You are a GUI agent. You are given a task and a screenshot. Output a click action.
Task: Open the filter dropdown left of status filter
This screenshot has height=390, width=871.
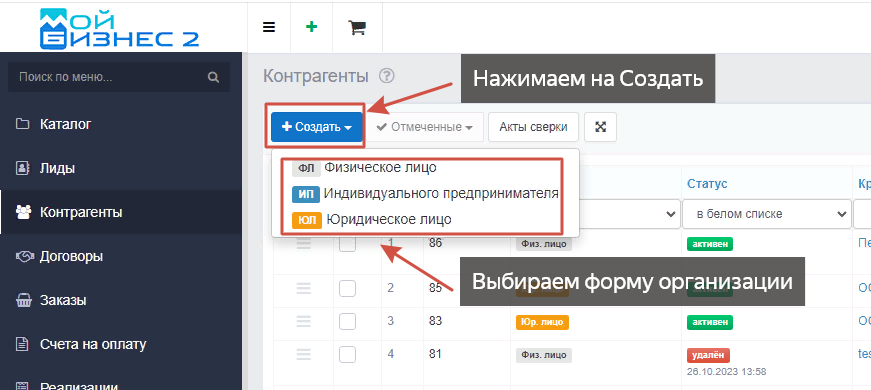pyautogui.click(x=629, y=214)
